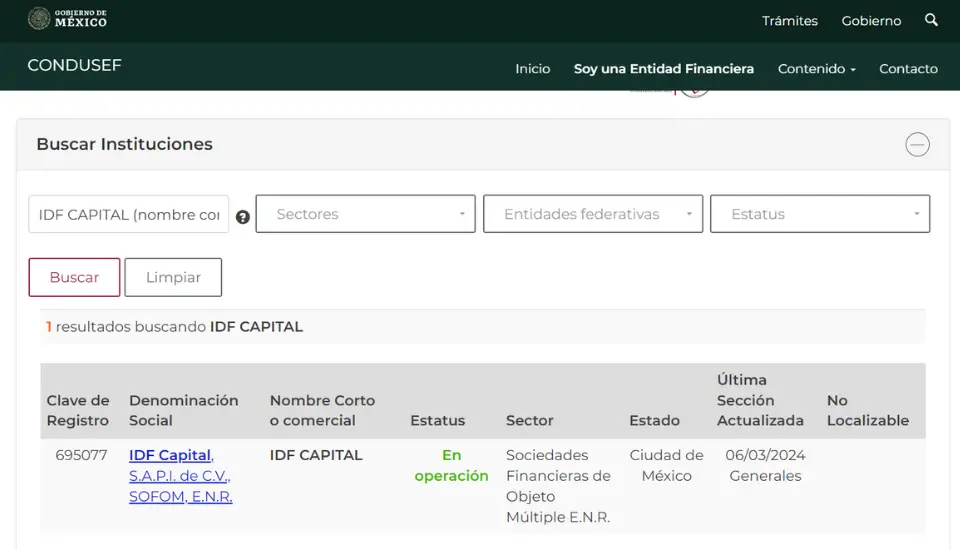This screenshot has width=960, height=550.
Task: Expand the Contenido menu
Action: (816, 69)
